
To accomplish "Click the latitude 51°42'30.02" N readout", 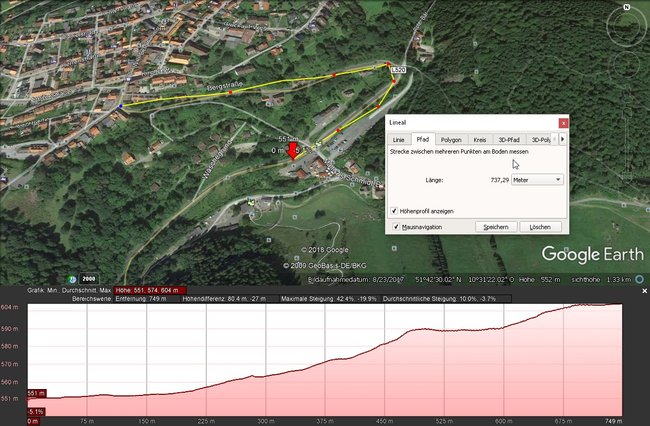I will (x=438, y=280).
